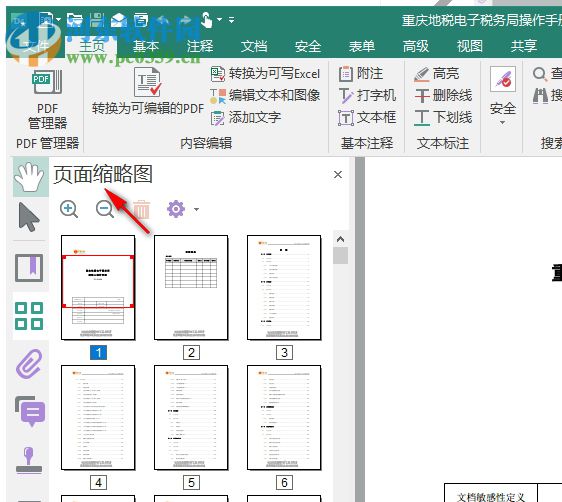Choose 编辑文本和图像 tool
Screen dimensions: 562x502
tap(265, 95)
